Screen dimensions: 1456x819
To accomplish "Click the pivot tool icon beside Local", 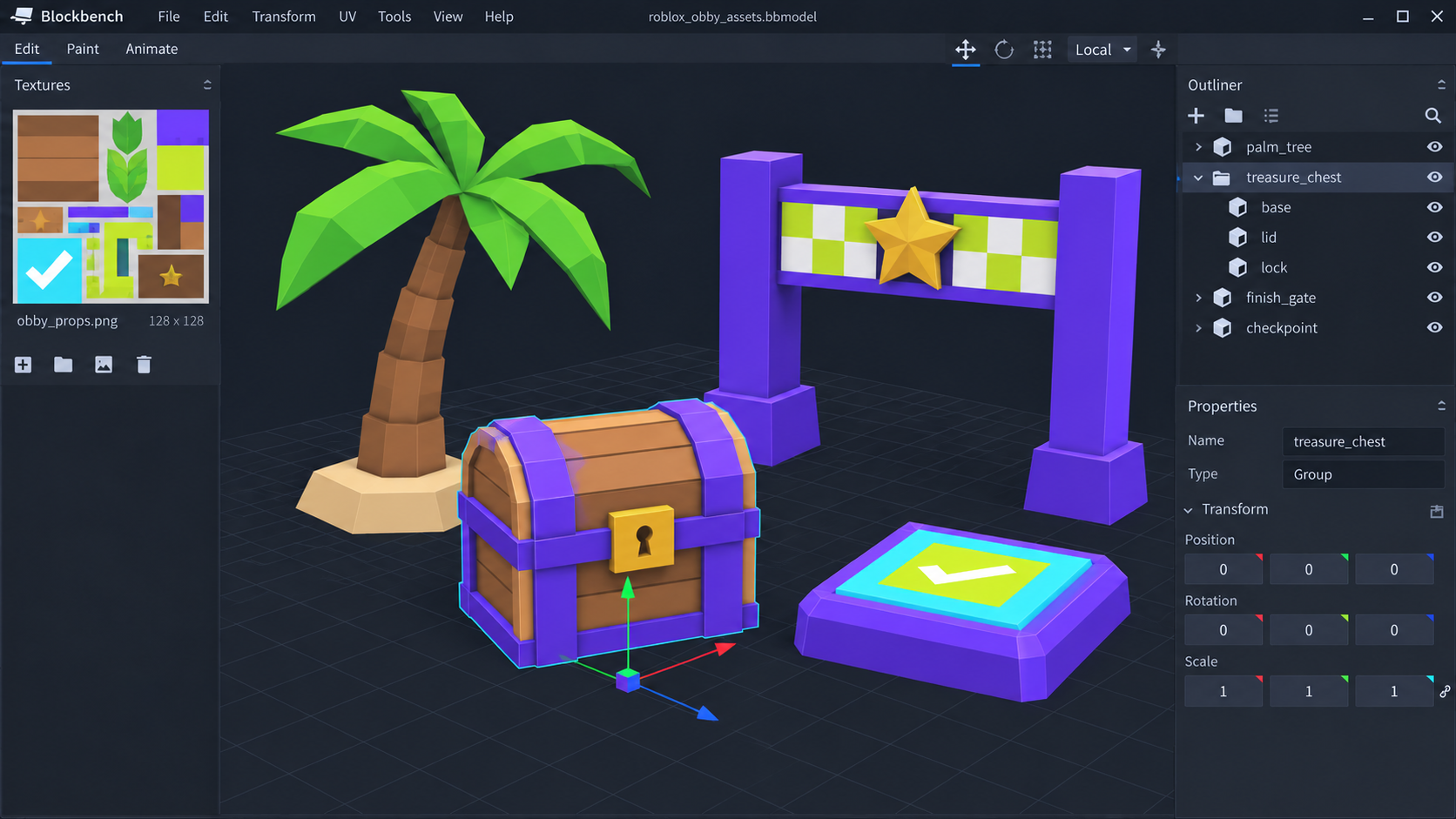I will coord(1158,50).
